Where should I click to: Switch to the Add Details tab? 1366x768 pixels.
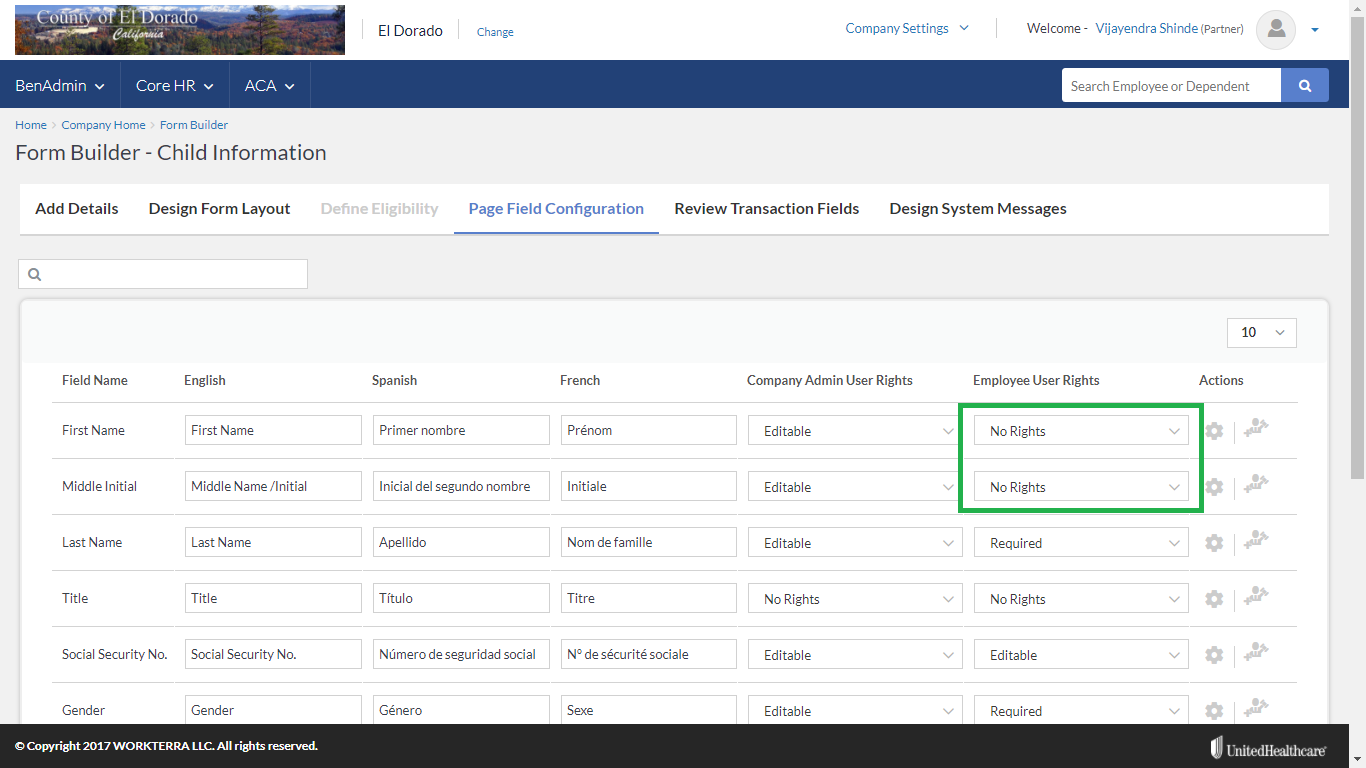coord(77,208)
